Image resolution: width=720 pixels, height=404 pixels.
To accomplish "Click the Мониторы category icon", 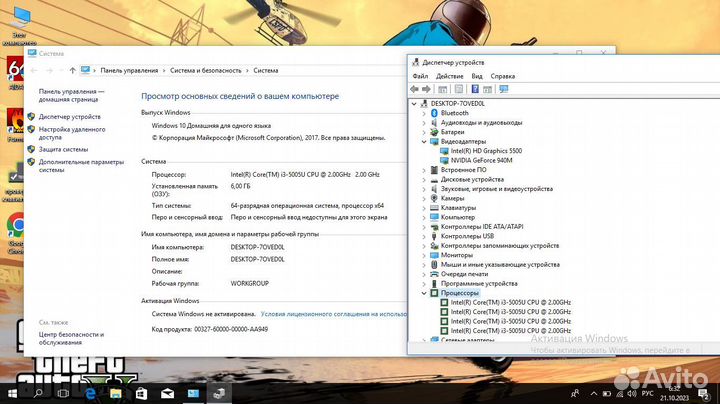I will (434, 255).
